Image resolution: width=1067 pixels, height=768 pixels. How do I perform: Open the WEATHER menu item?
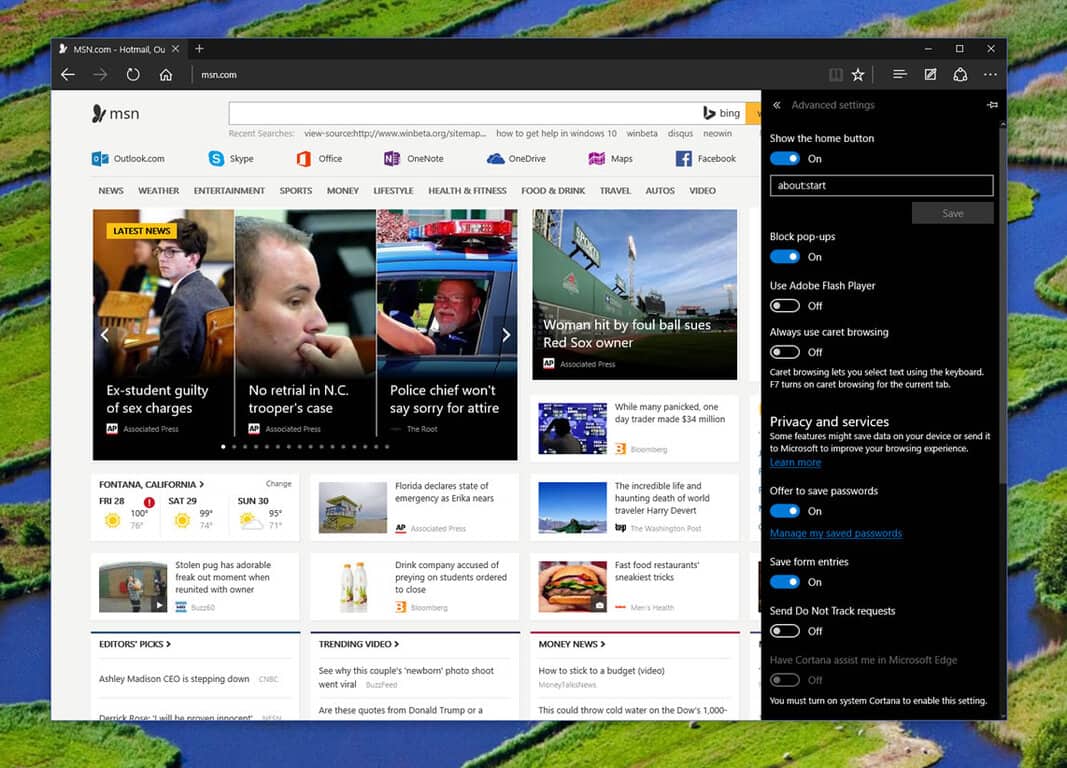pyautogui.click(x=159, y=190)
